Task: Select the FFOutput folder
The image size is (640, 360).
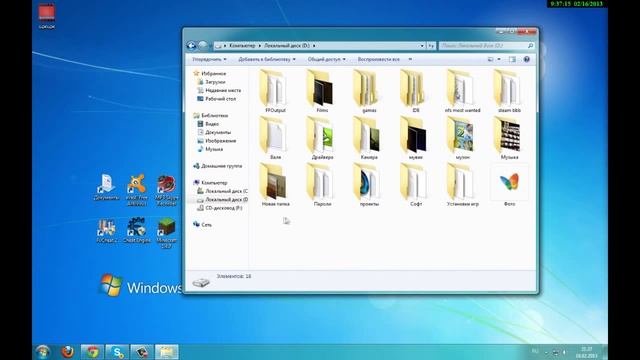Action: tap(275, 91)
